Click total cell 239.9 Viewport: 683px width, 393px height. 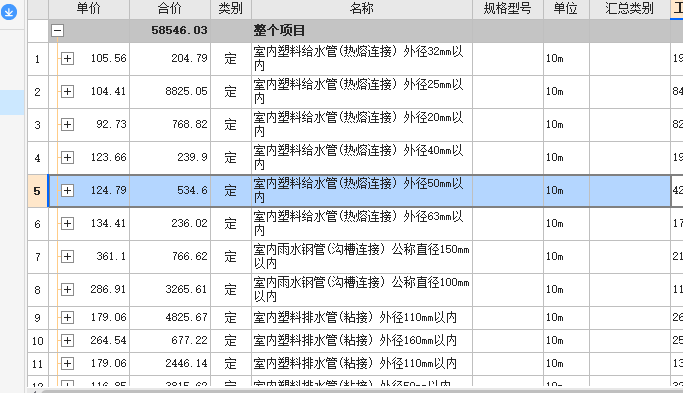tap(170, 157)
